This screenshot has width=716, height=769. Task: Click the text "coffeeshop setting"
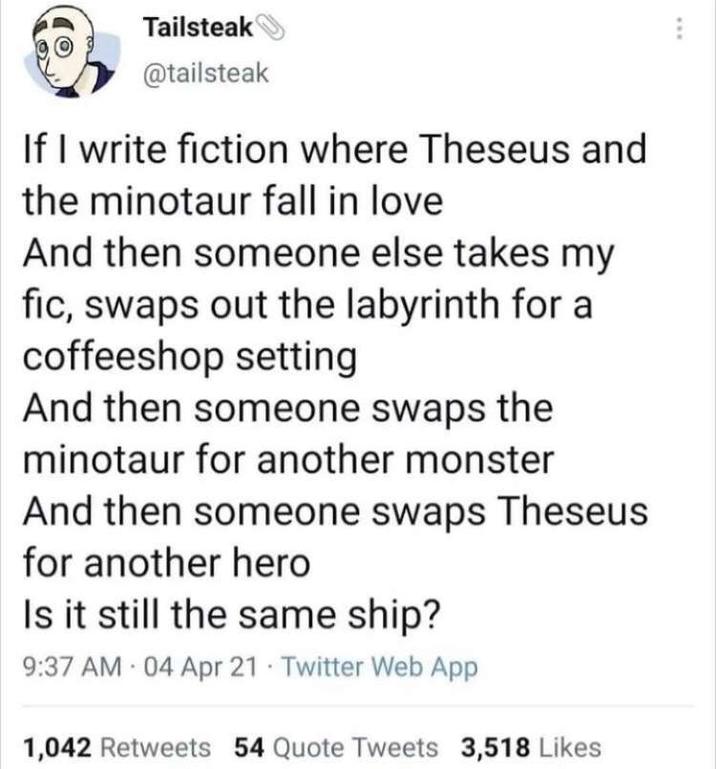tap(189, 357)
